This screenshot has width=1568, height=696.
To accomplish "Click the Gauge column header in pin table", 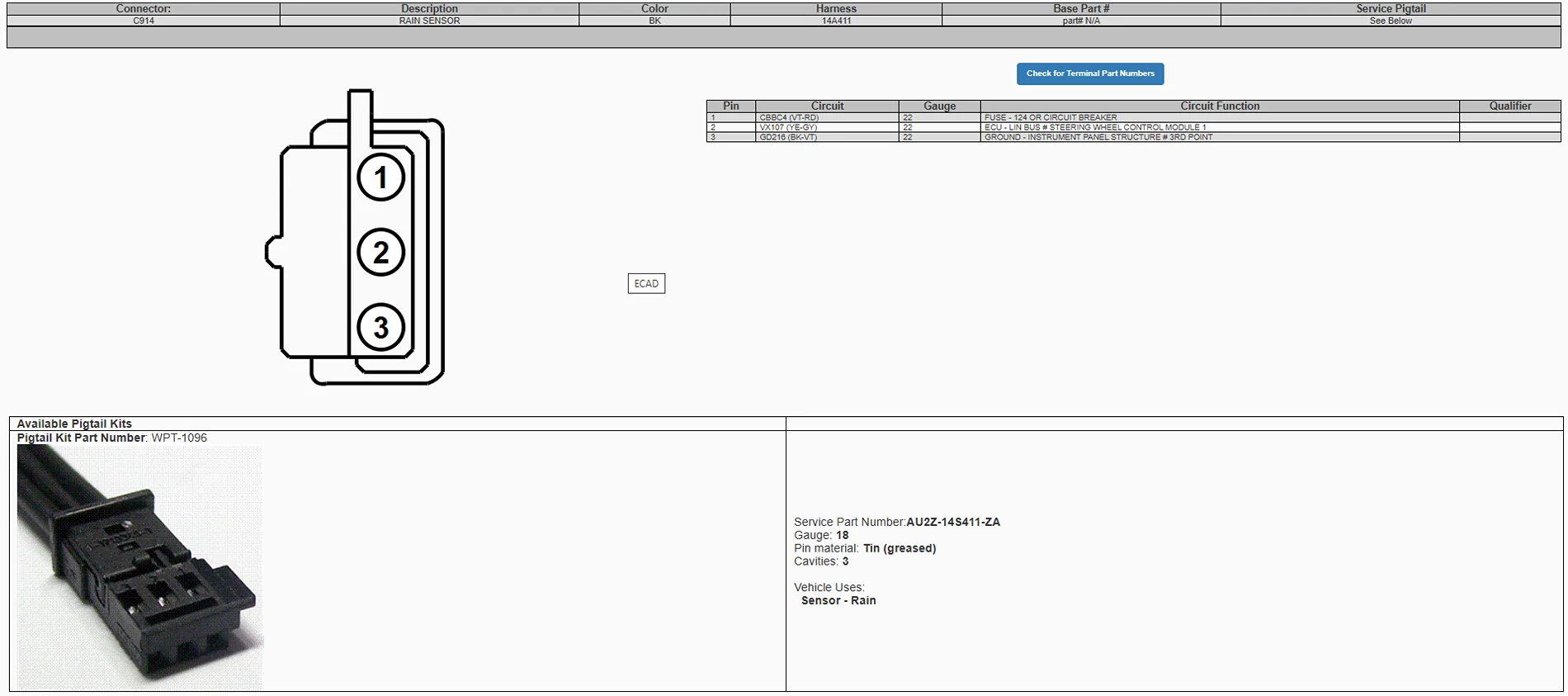I will click(939, 106).
